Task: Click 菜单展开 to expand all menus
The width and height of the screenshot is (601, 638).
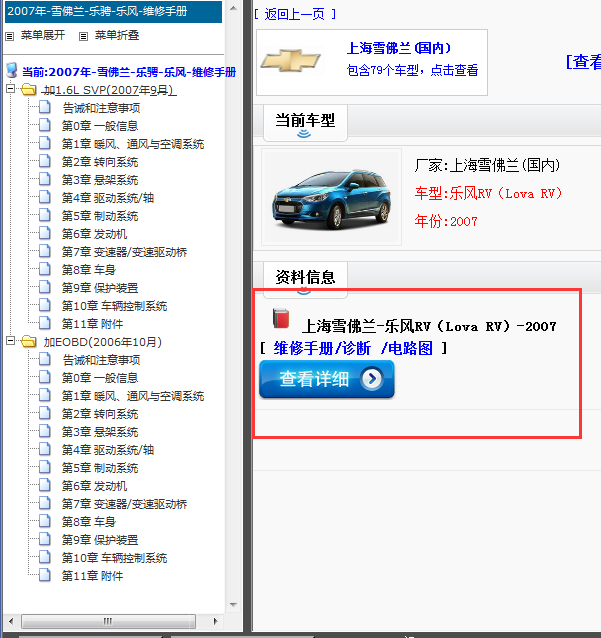Action: pos(43,35)
